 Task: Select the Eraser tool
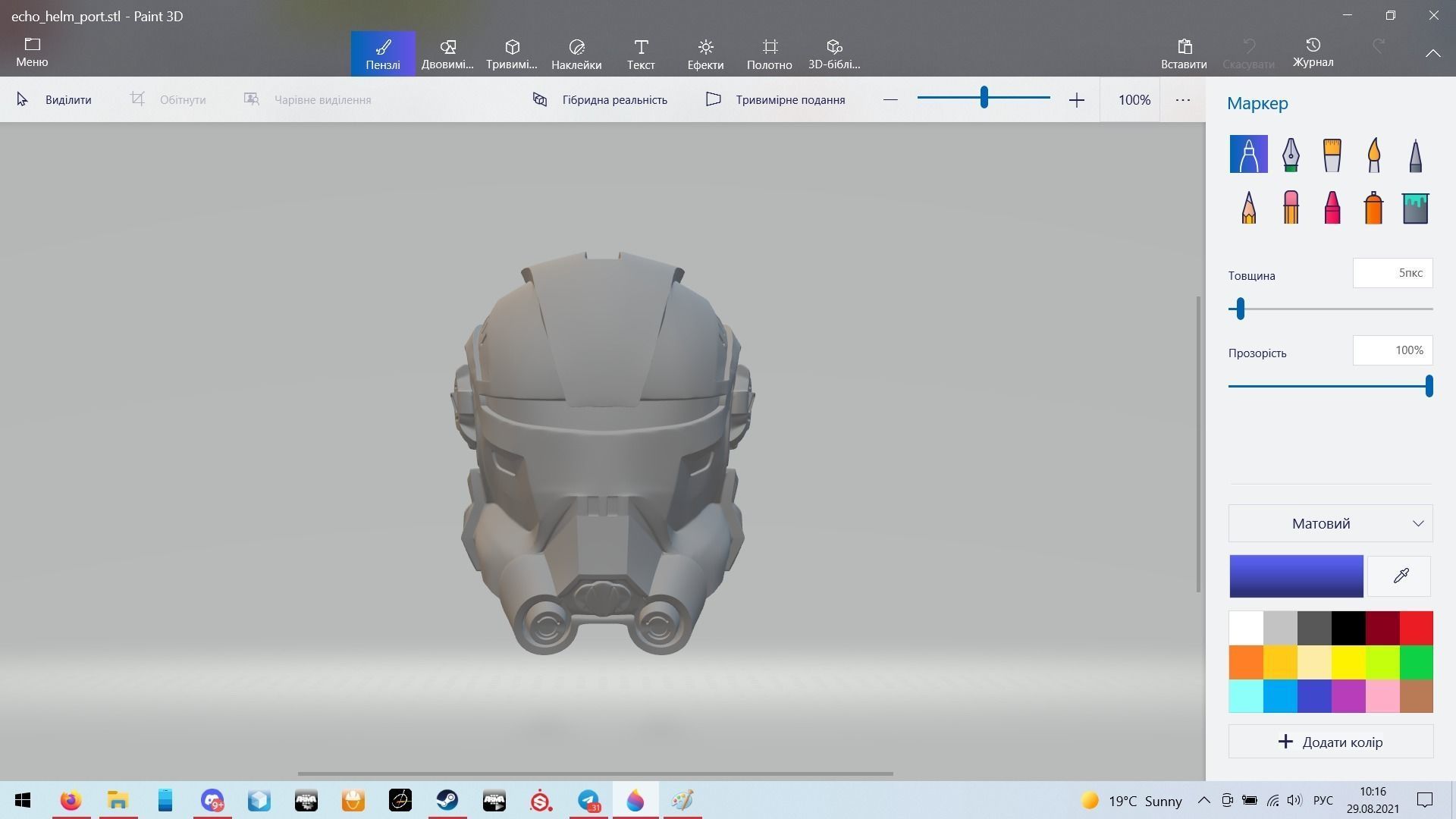point(1290,206)
